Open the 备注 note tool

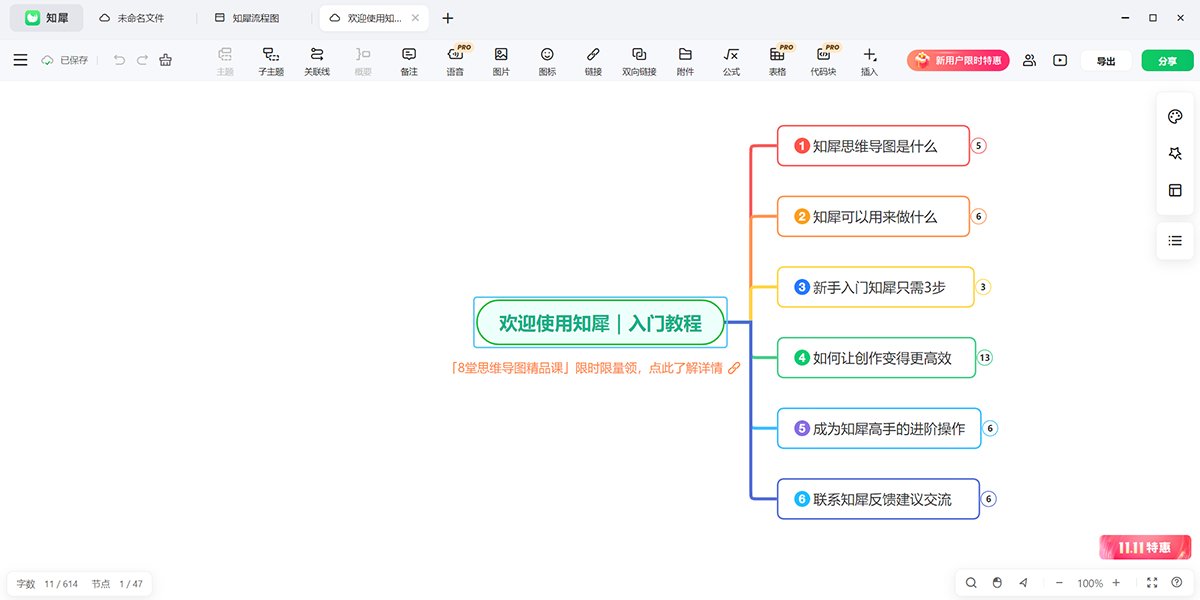(x=409, y=60)
